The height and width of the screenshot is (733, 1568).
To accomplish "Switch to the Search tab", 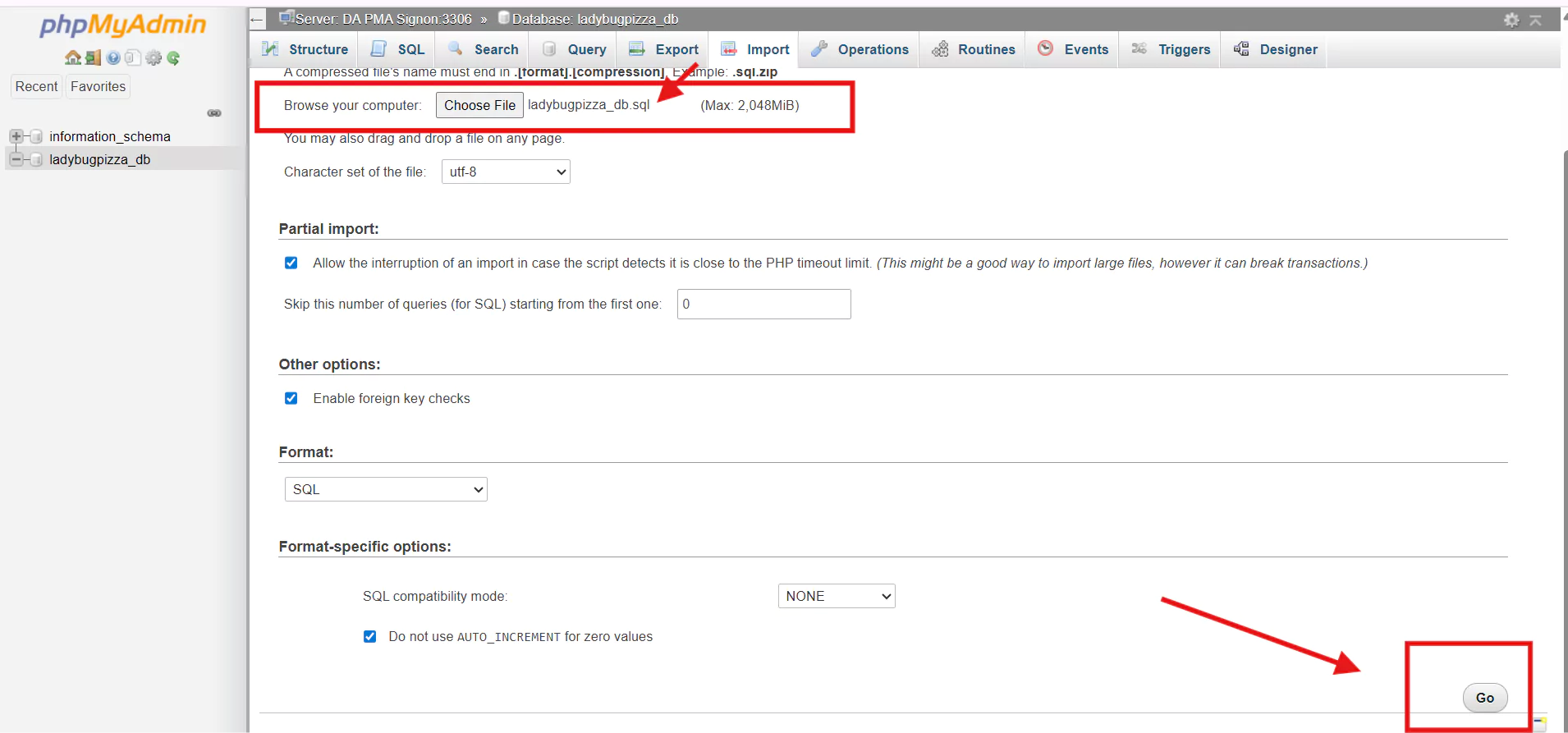I will (483, 49).
